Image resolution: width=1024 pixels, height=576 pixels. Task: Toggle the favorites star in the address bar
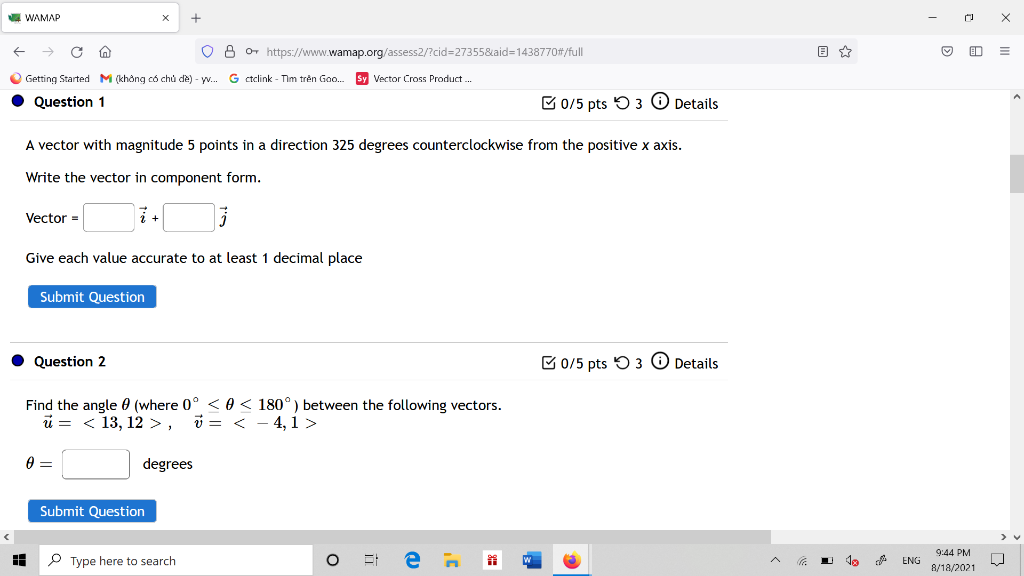[846, 51]
